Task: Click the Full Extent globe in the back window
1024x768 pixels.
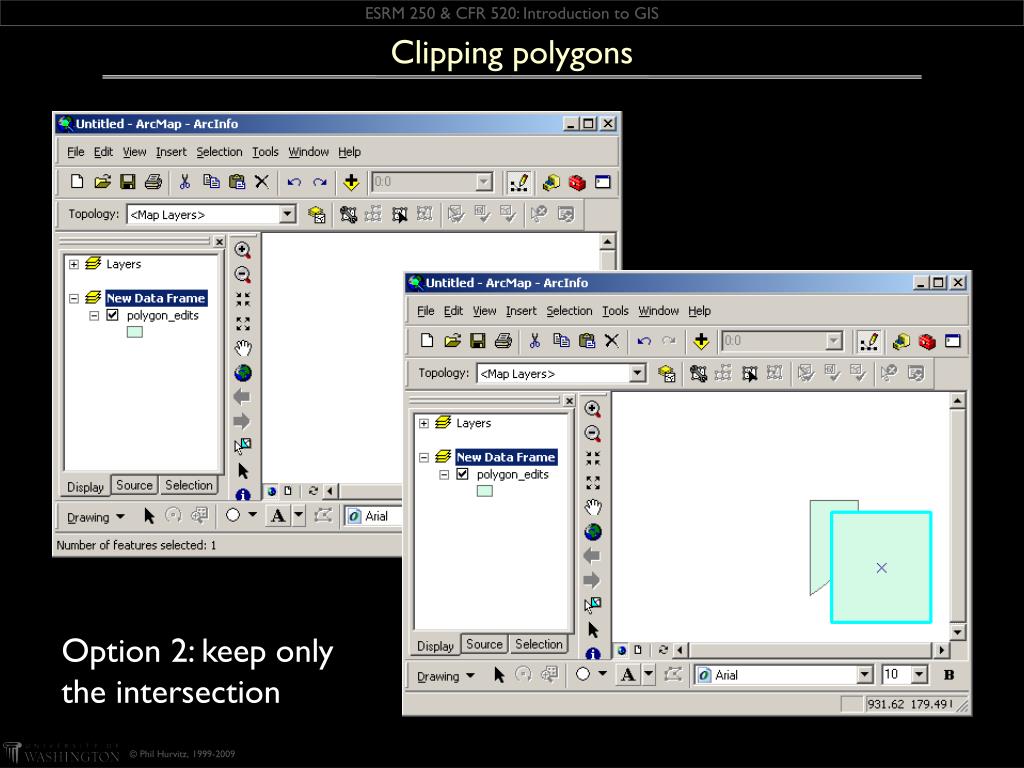Action: [242, 373]
